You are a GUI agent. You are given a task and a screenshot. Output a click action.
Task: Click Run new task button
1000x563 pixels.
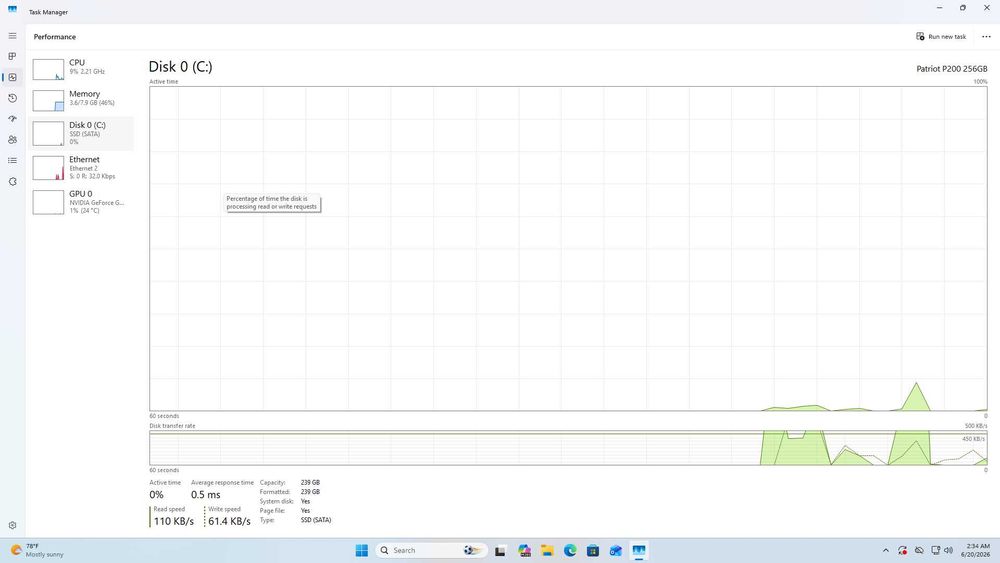(x=941, y=36)
